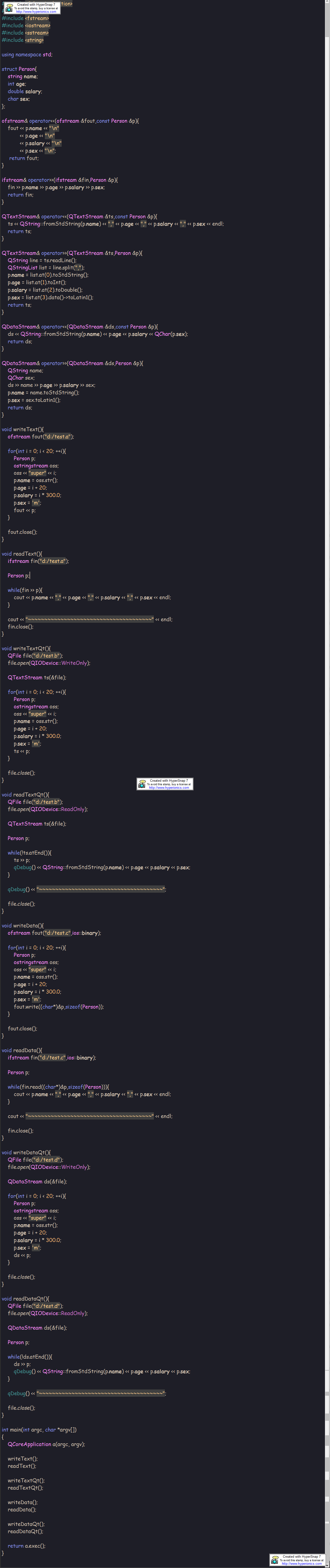Viewport: 330px width, 1568px height.
Task: Click the line '#include <string>'
Action: coord(23,40)
